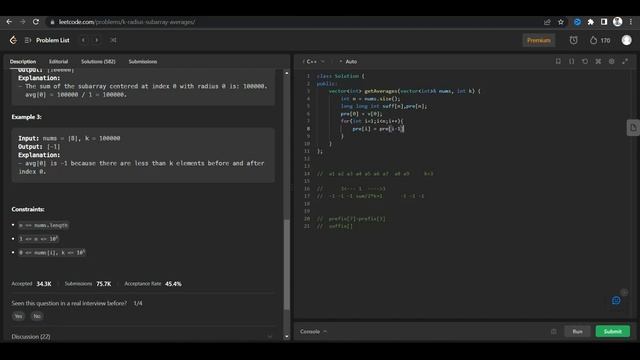Click the icon left of Run
The width and height of the screenshot is (640, 360).
[x=553, y=331]
